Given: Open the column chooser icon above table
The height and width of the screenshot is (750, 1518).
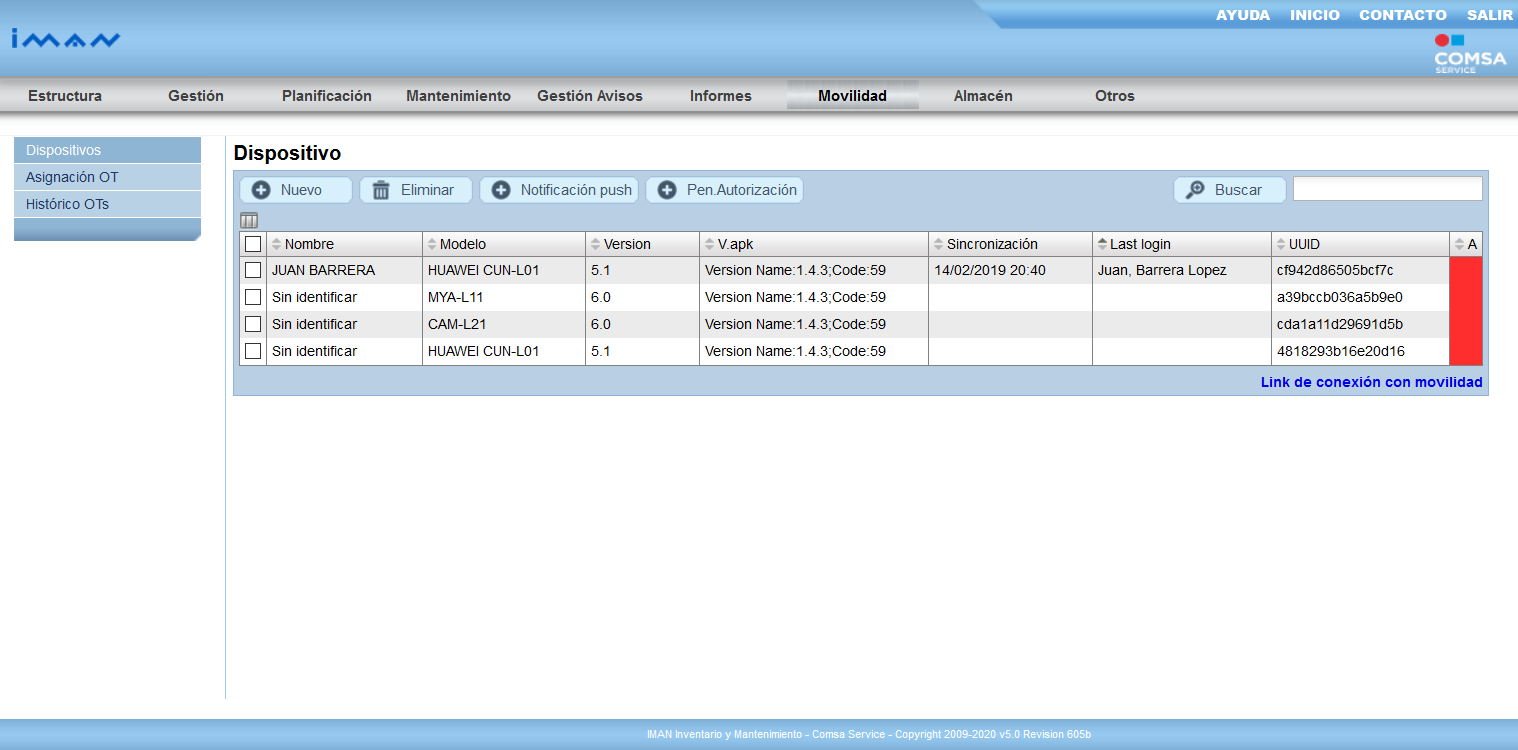Looking at the screenshot, I should 249,221.
